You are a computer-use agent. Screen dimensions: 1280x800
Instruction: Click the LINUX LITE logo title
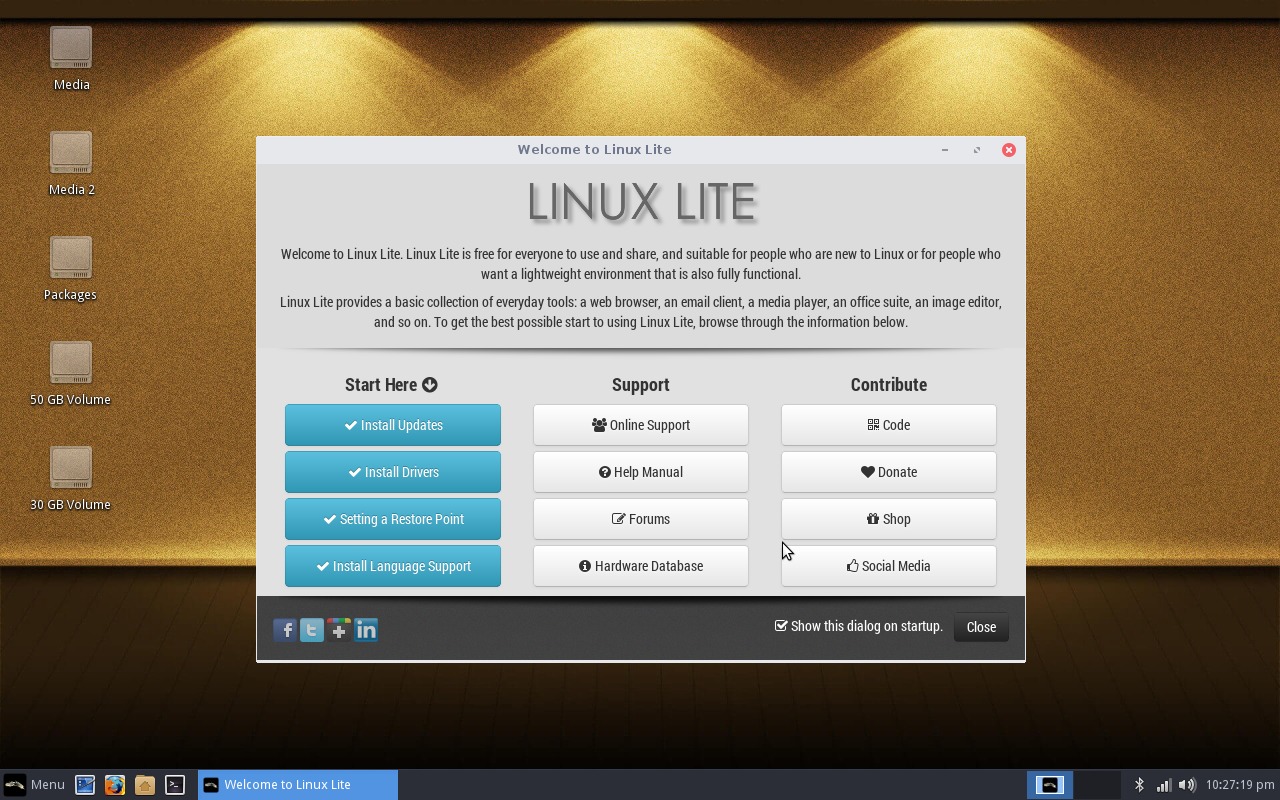pos(641,203)
